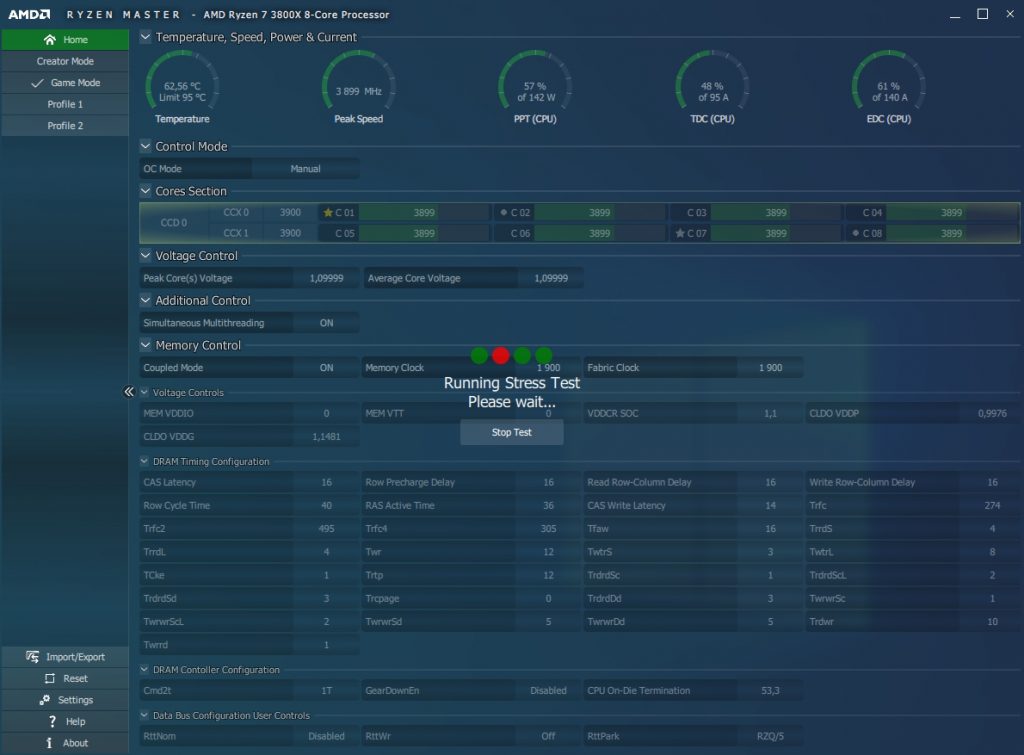This screenshot has height=755, width=1024.
Task: Toggle Simultaneous Multithreading ON value
Action: click(x=327, y=323)
